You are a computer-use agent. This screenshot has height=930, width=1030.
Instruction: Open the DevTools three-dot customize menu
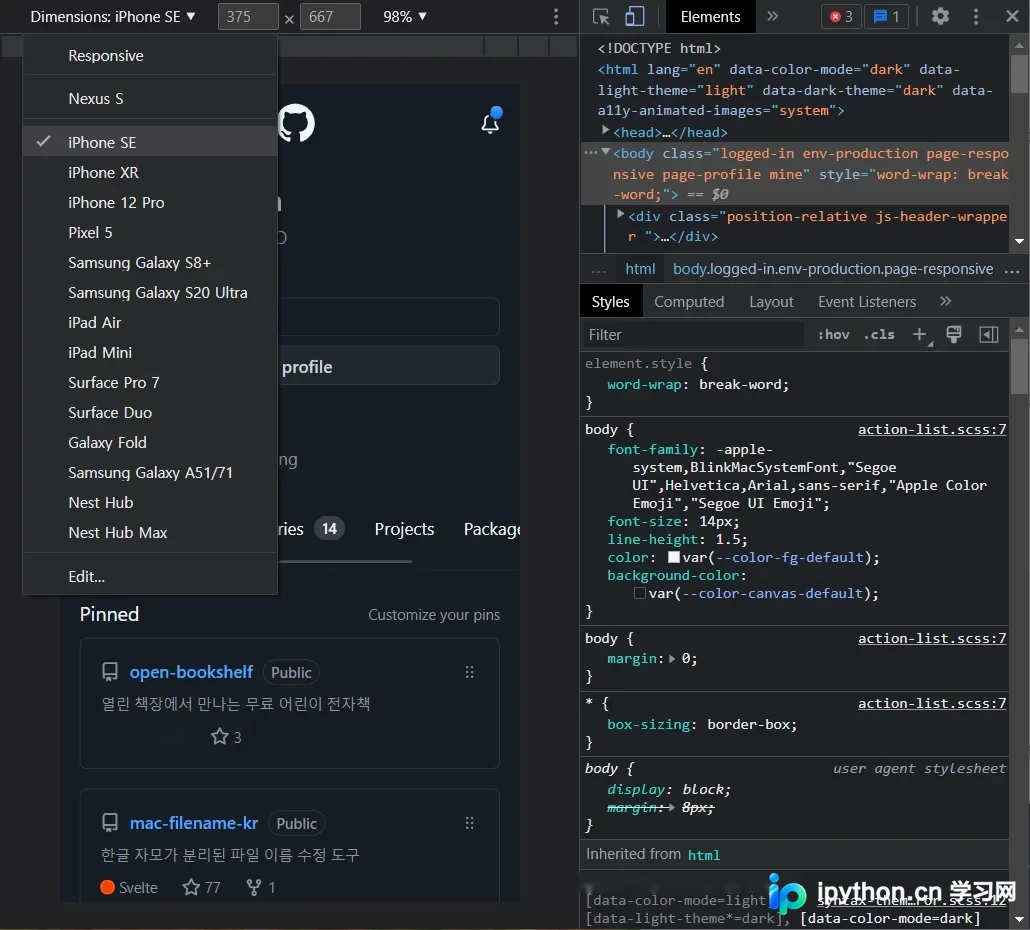pos(975,16)
